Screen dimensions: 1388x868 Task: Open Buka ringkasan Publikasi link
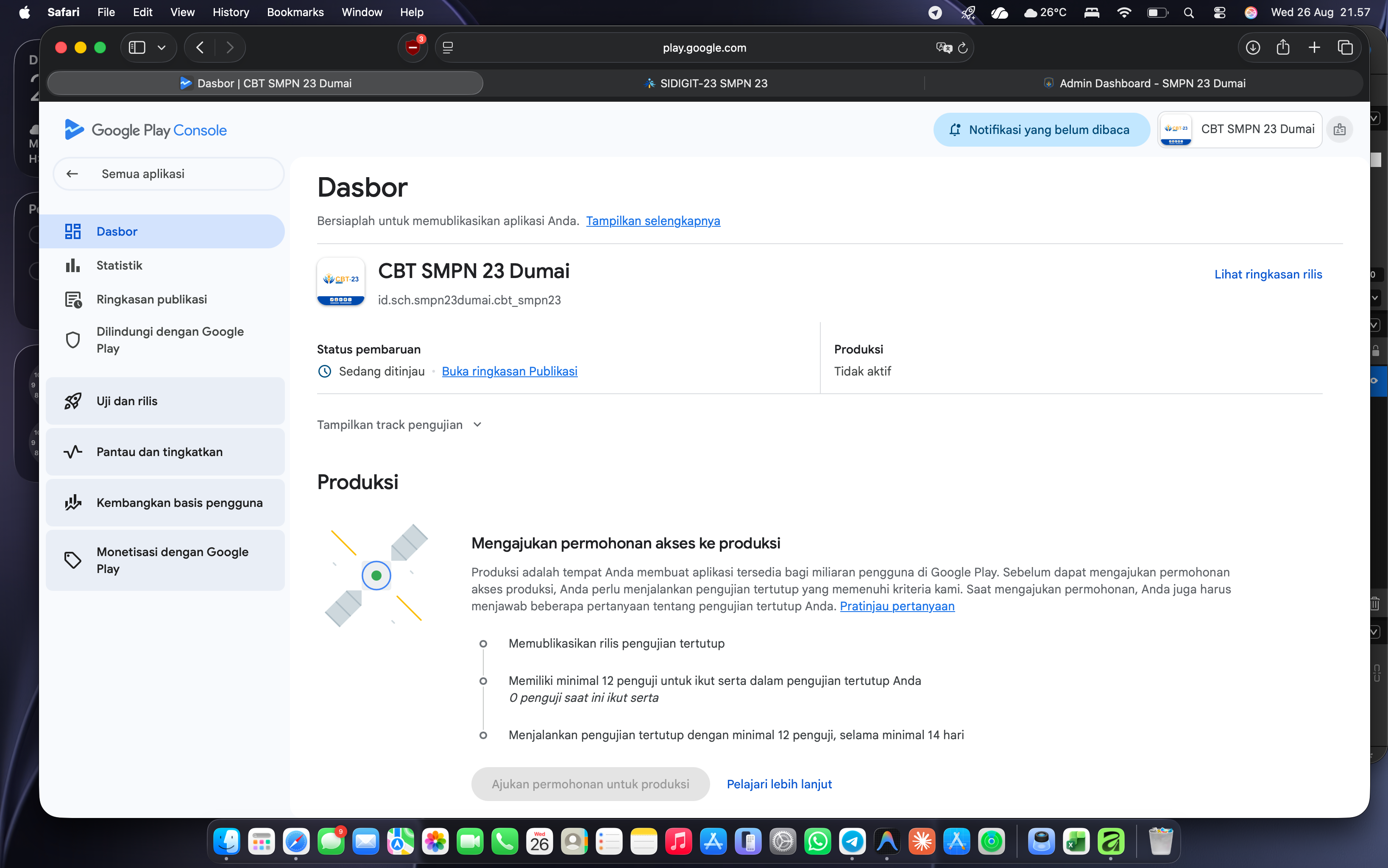point(510,371)
